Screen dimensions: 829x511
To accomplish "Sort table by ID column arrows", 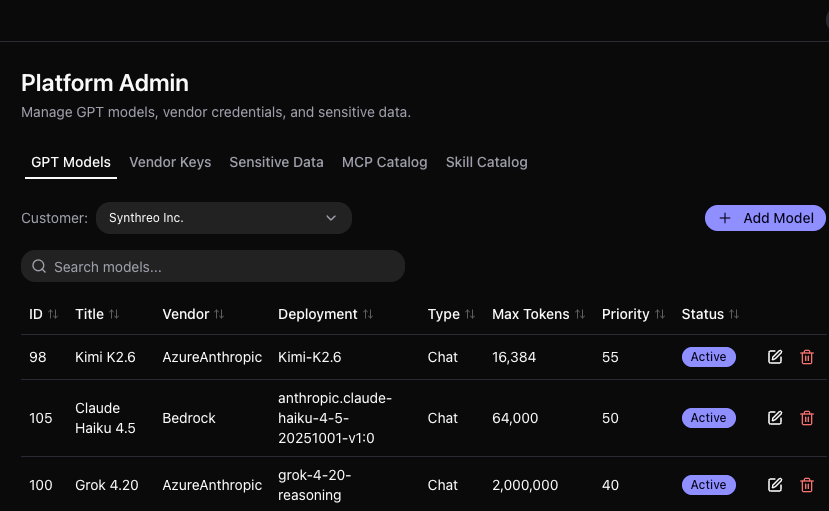I will coord(53,314).
